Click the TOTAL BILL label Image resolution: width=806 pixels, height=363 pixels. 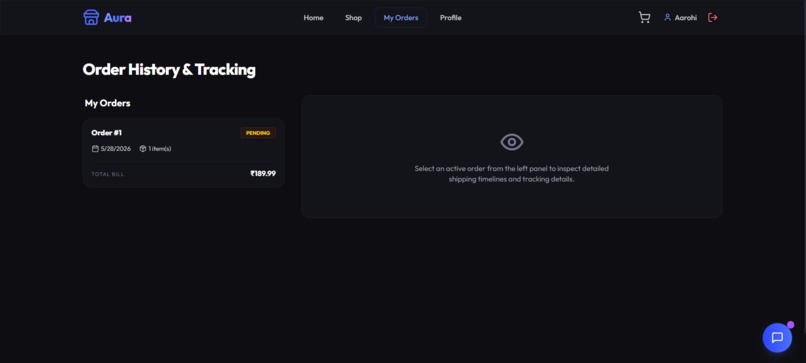[108, 174]
